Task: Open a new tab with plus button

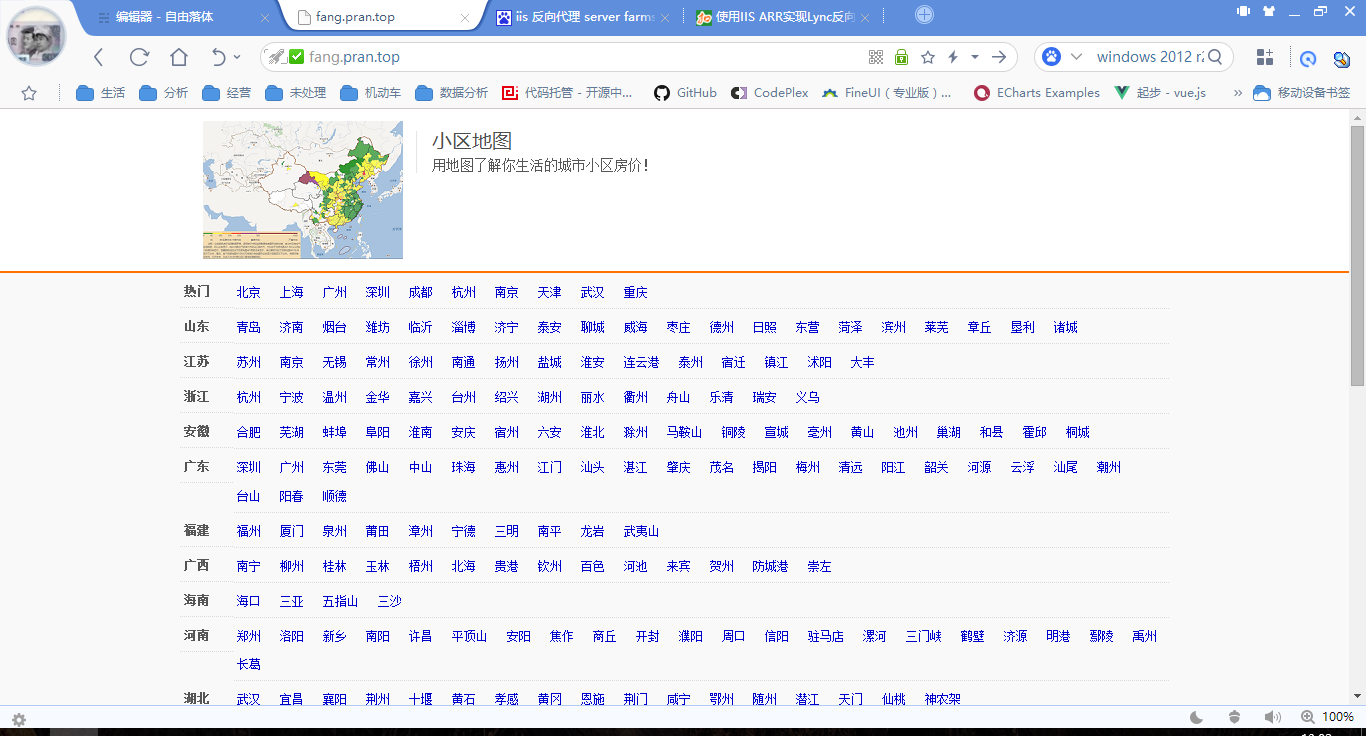Action: click(924, 15)
